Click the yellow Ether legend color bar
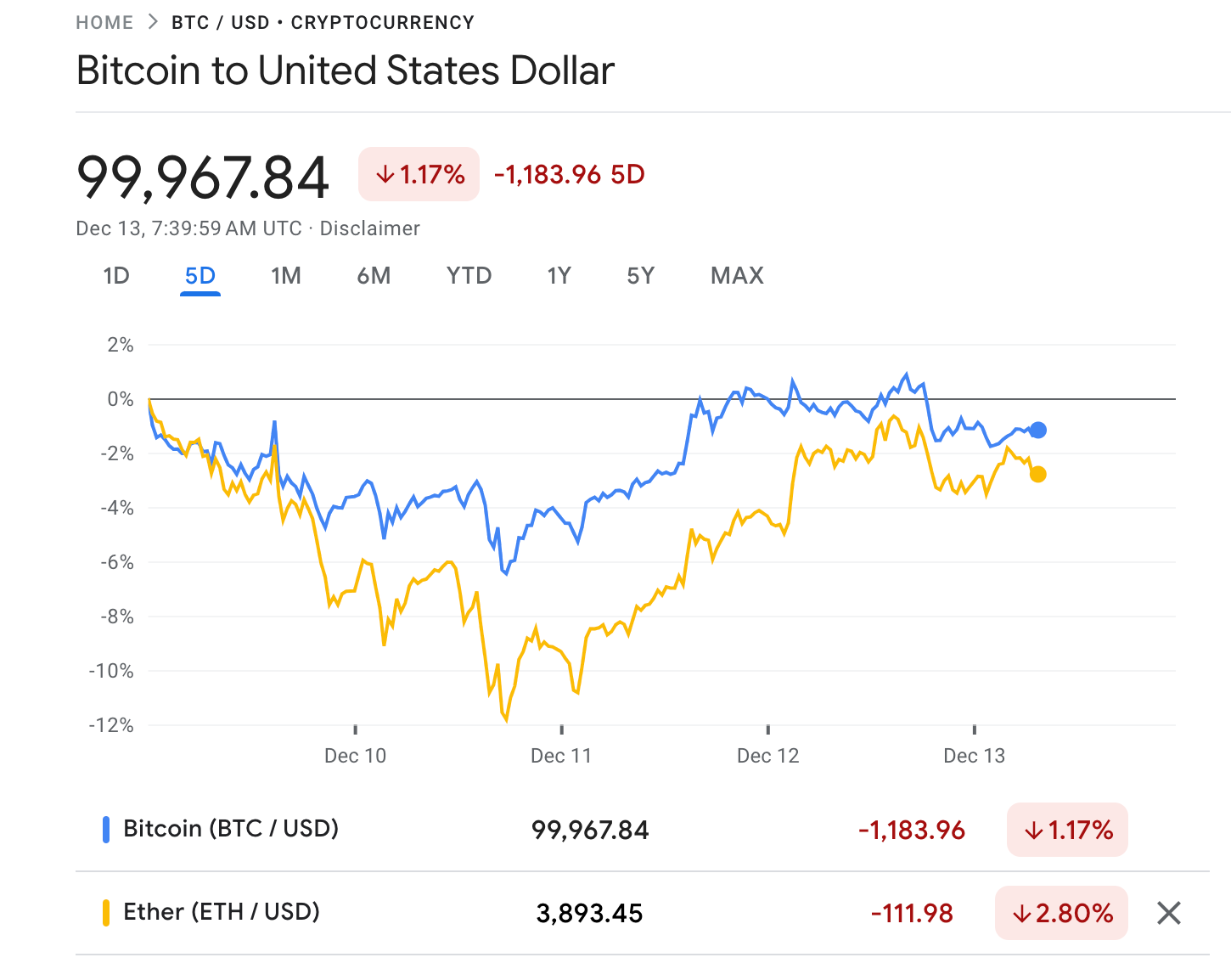Viewport: 1231px width, 980px height. pyautogui.click(x=106, y=913)
